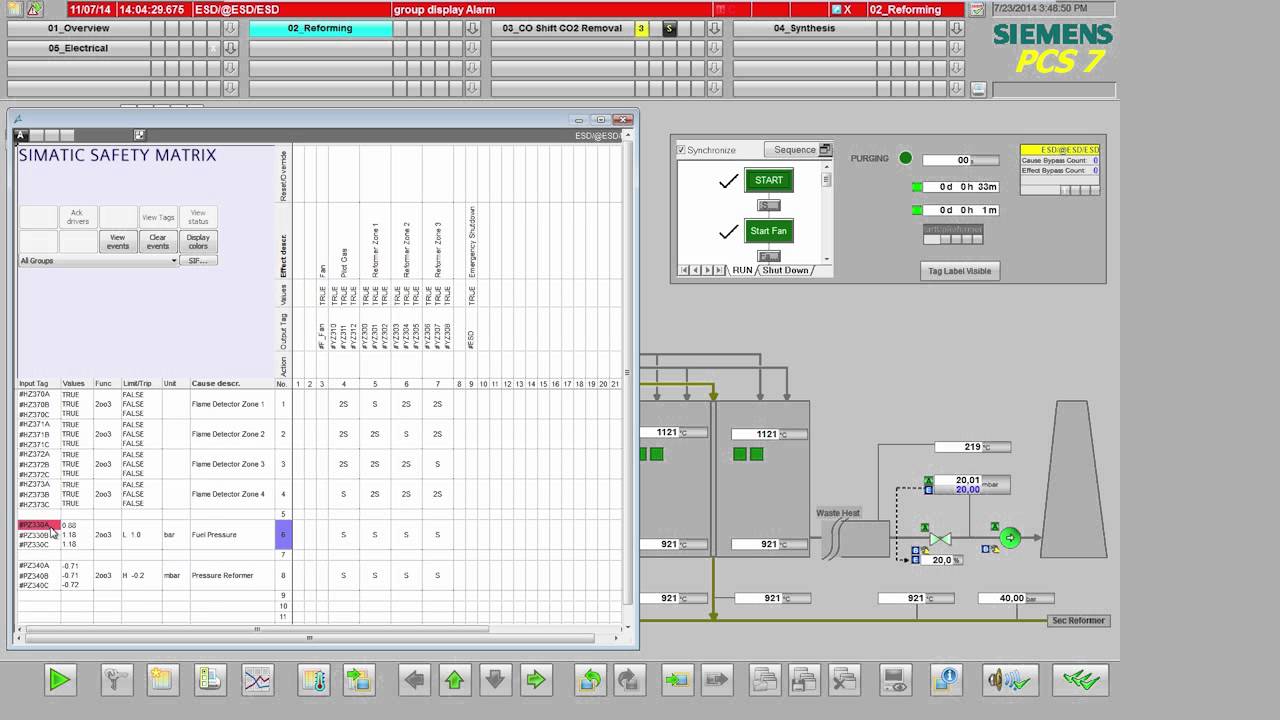Expand the 01_Overview area arrow dropdown
The width and height of the screenshot is (1280, 720).
[230, 29]
